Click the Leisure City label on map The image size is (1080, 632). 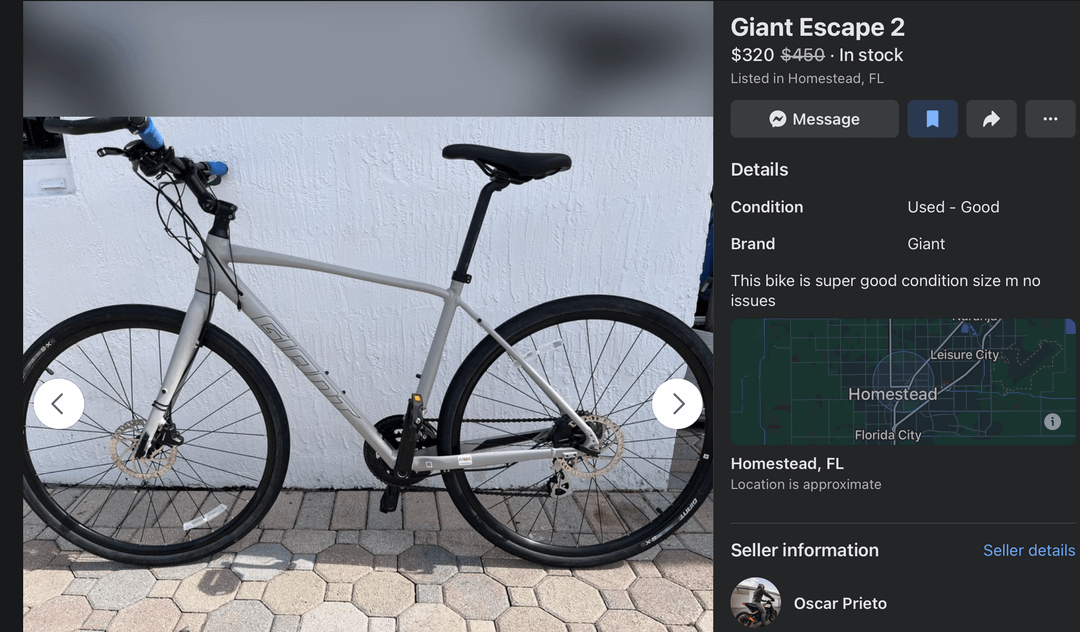[964, 355]
